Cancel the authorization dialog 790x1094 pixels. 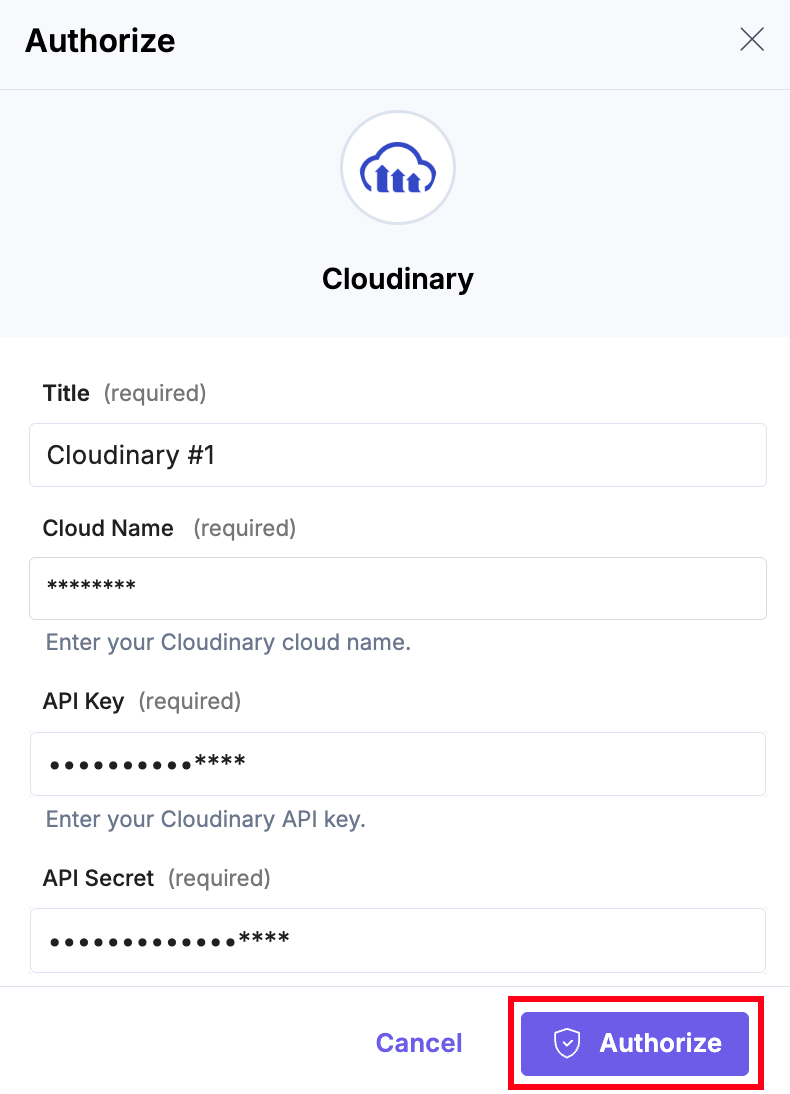419,1043
